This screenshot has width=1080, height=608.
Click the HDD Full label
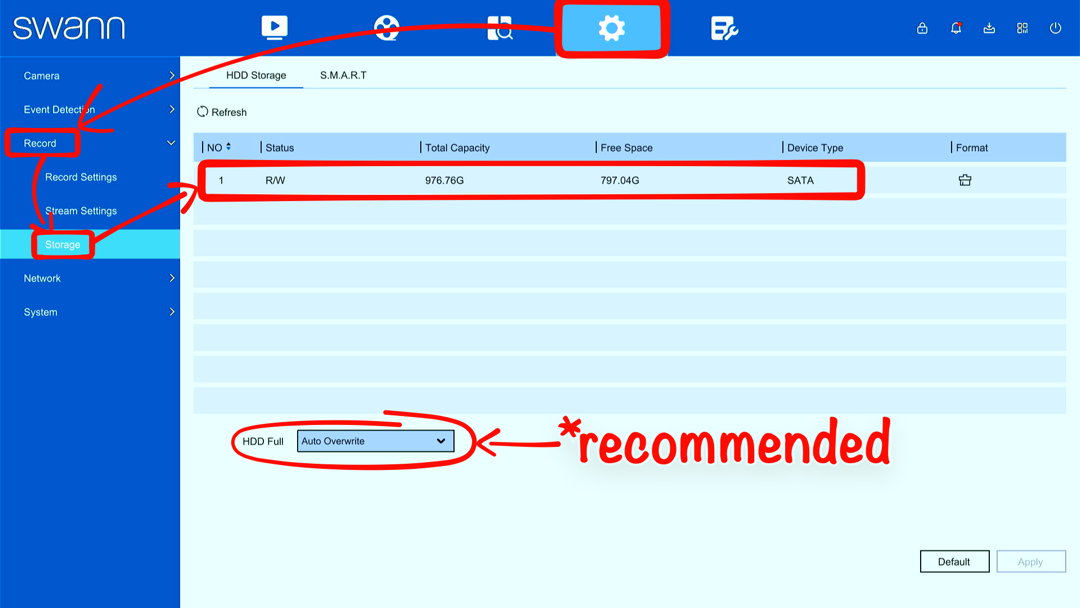262,441
